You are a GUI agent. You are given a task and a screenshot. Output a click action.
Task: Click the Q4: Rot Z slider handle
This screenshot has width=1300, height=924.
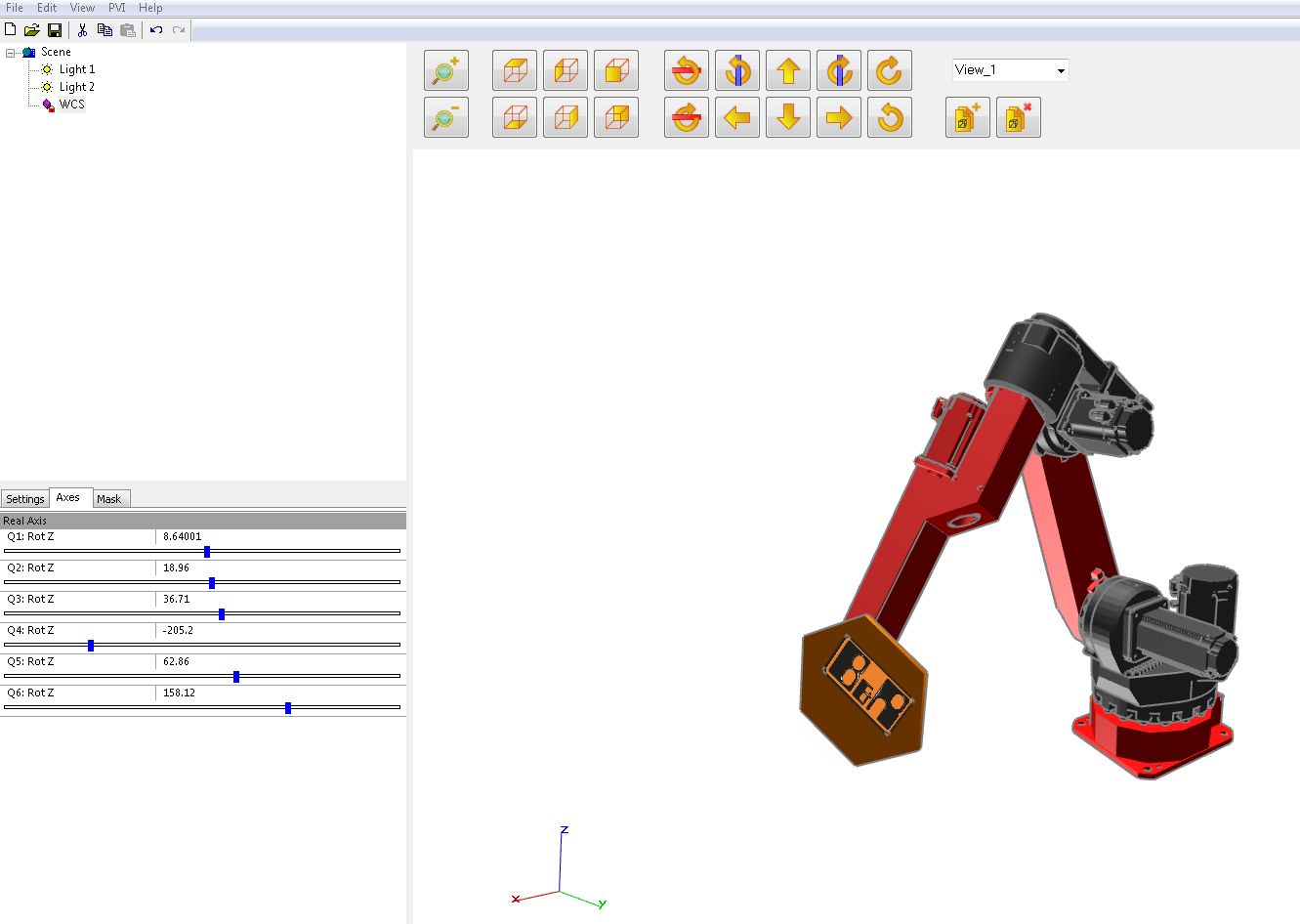tap(91, 645)
